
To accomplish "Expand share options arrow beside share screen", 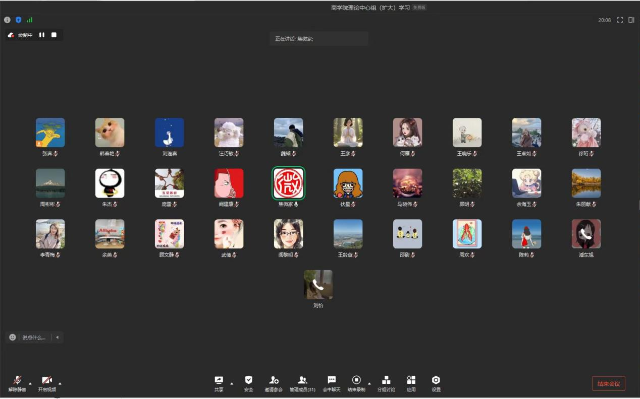I will click(x=231, y=383).
